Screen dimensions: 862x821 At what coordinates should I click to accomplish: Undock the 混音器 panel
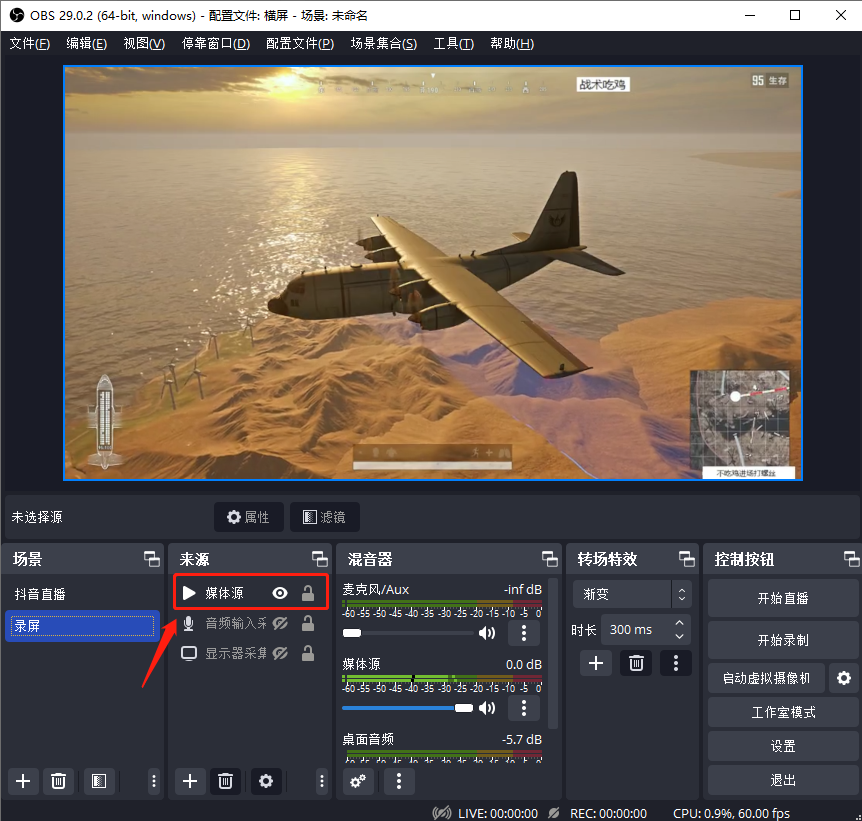(550, 559)
